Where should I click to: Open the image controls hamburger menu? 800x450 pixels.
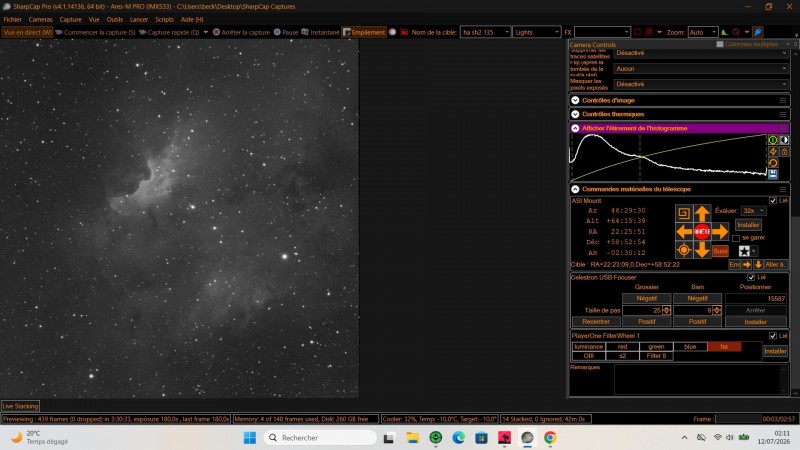click(x=783, y=101)
